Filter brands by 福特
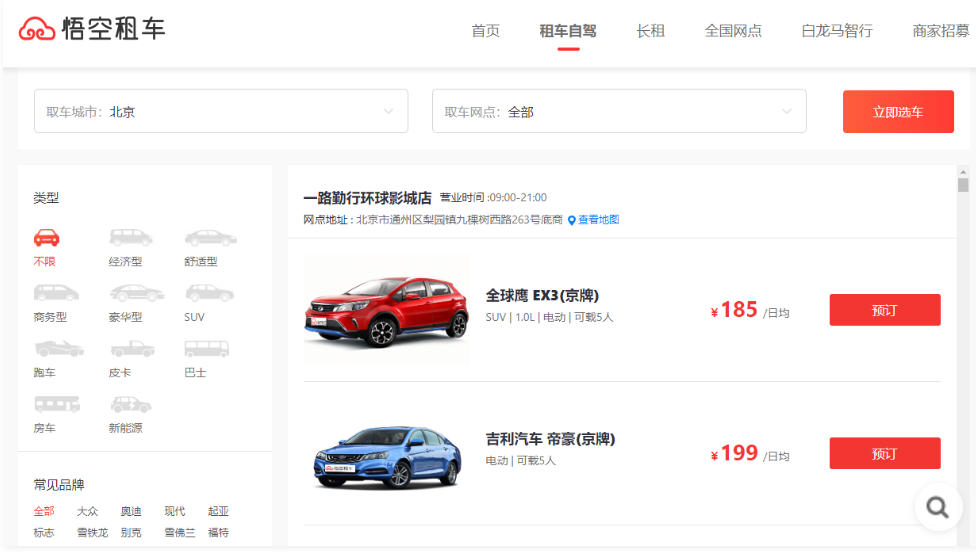 pos(218,533)
